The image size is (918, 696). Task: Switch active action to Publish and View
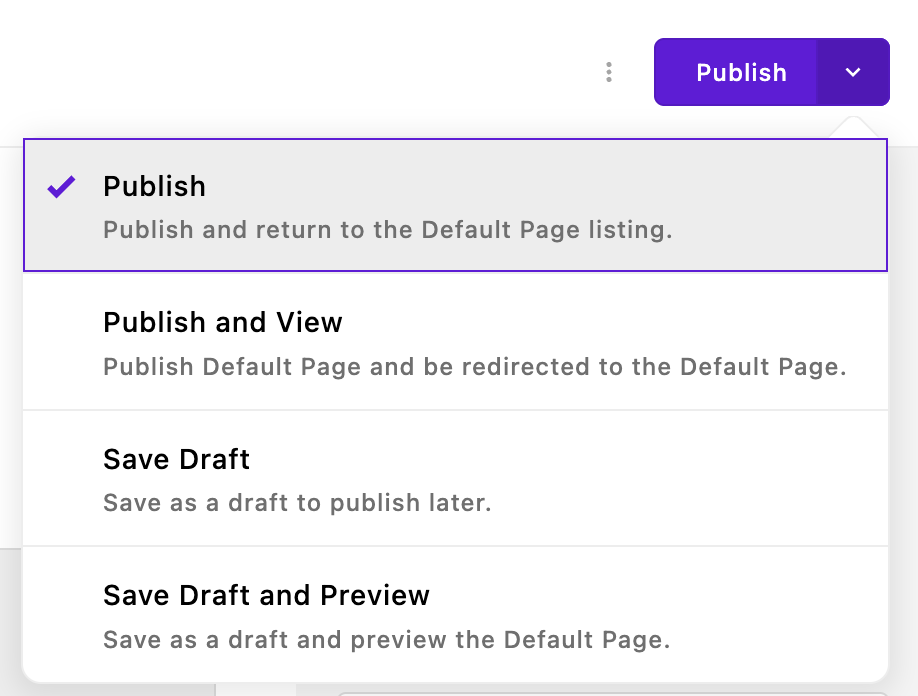click(222, 322)
